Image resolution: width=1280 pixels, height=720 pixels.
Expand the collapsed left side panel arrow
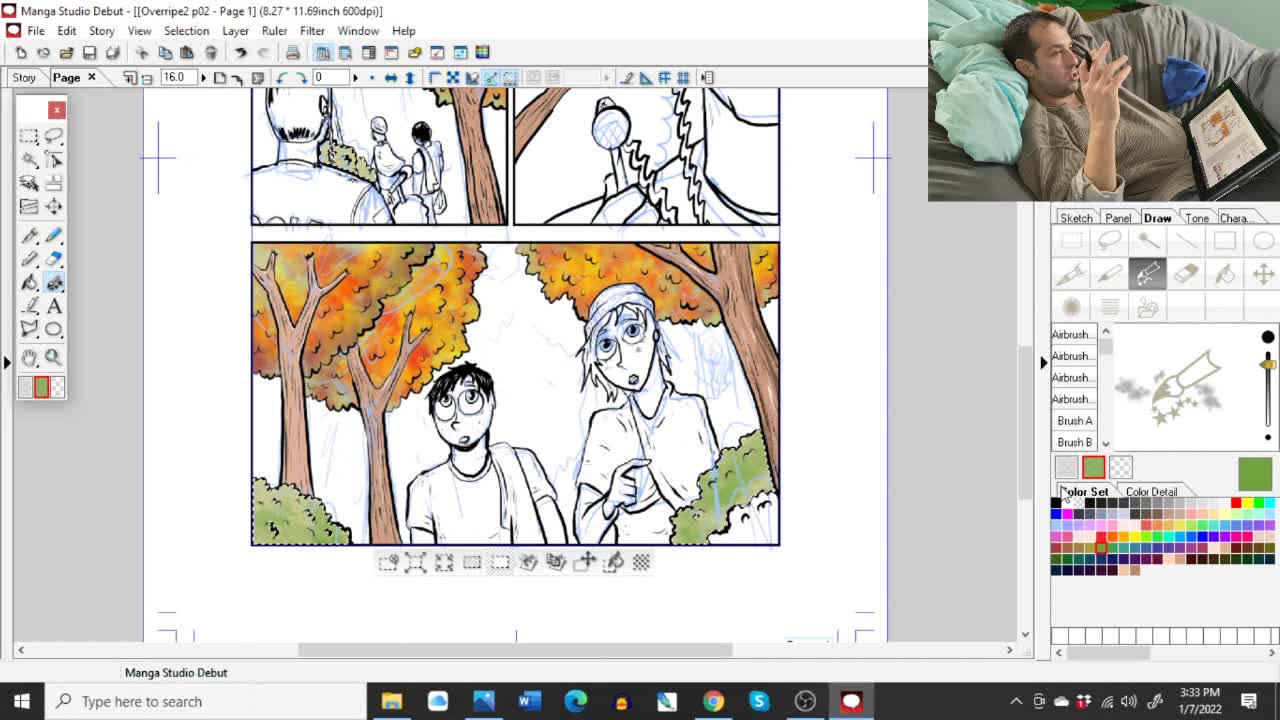7,362
